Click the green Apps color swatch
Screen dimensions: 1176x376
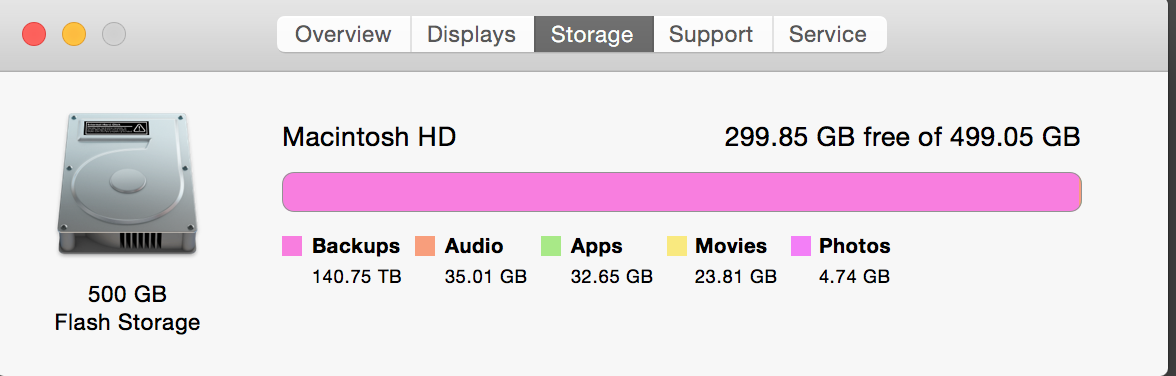tap(550, 246)
